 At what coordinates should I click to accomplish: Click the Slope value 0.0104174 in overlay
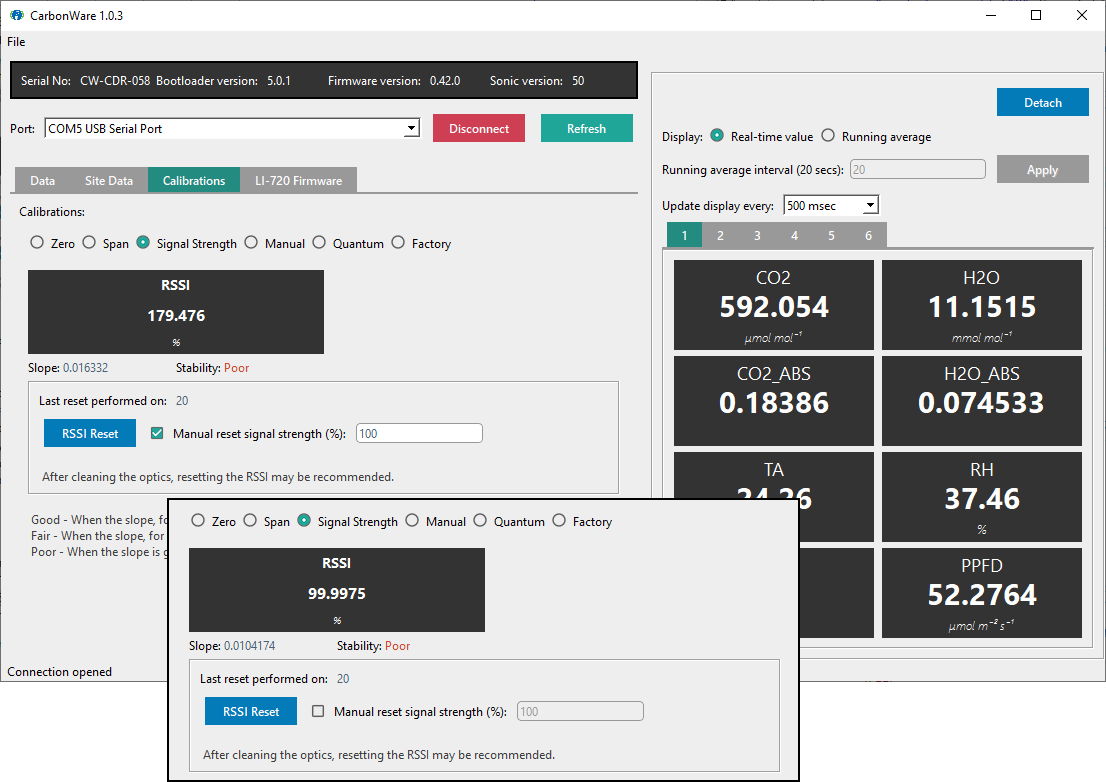249,645
